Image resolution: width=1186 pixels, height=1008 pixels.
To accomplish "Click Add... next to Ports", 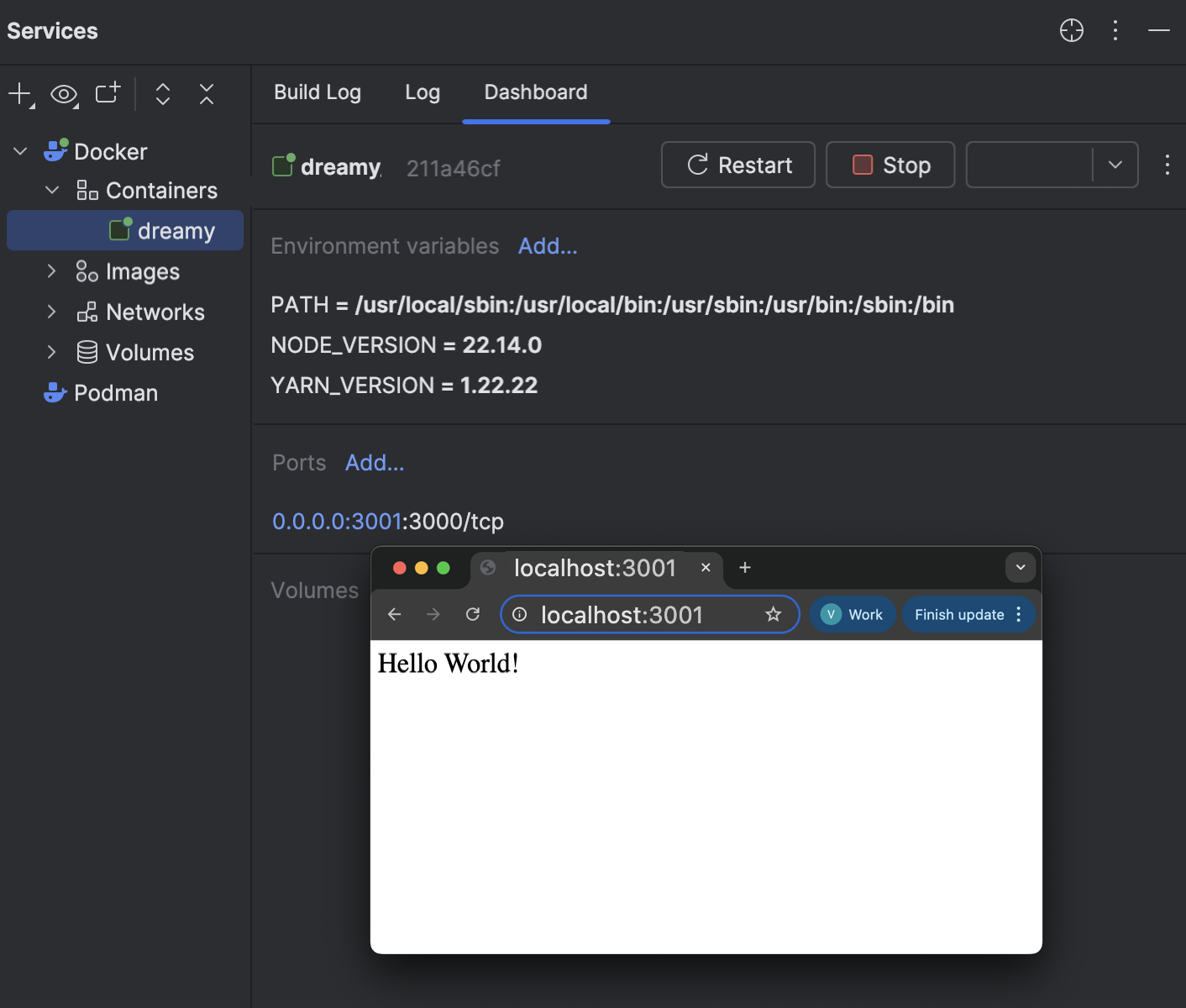I will (x=375, y=463).
